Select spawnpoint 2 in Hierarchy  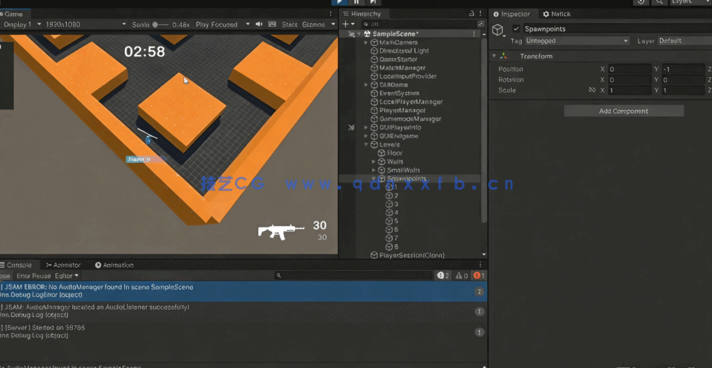pyautogui.click(x=396, y=196)
